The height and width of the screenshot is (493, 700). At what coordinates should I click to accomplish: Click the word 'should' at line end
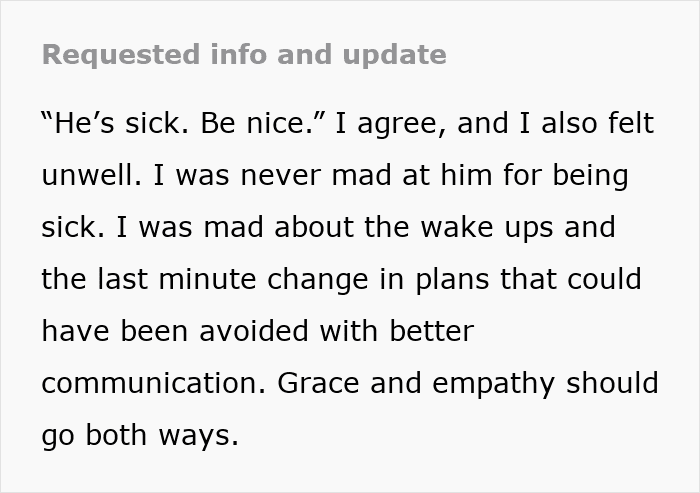click(x=612, y=383)
